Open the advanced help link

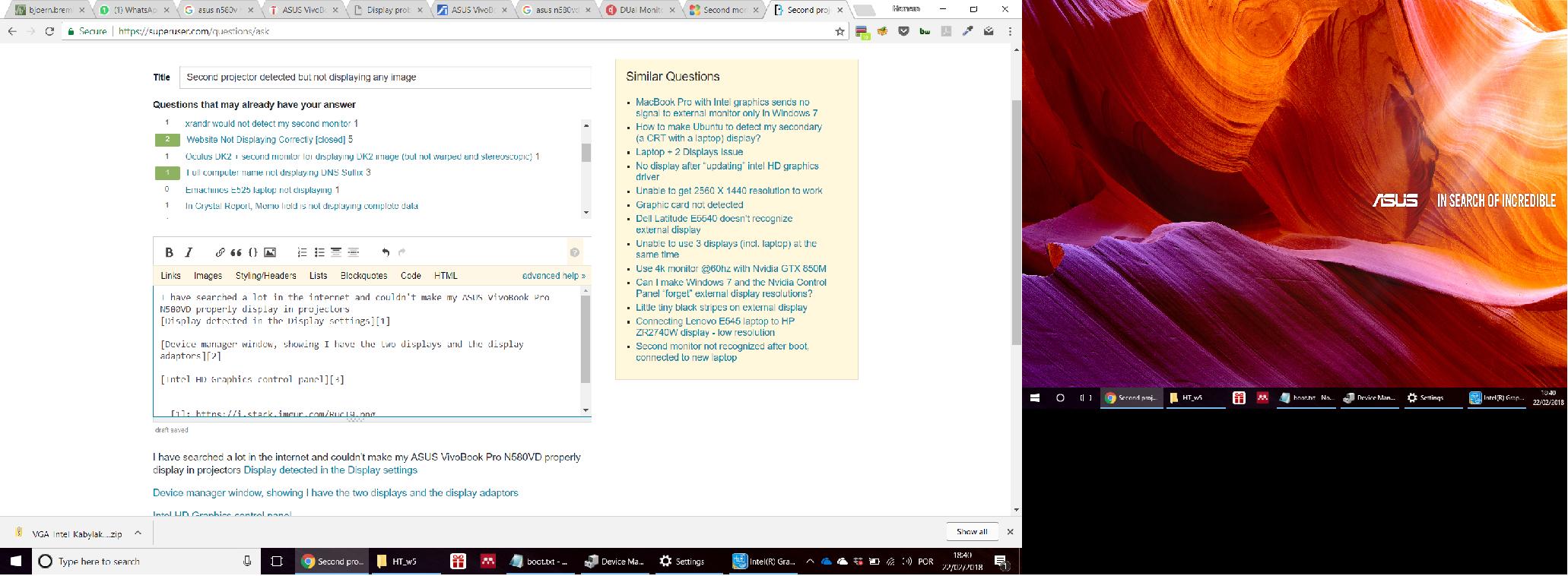pos(554,276)
